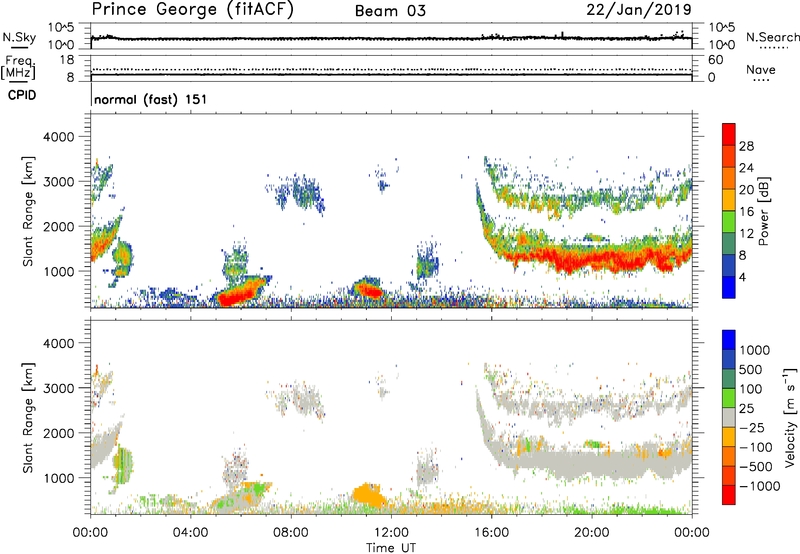Click the '2000' range tick in velocity panel
The width and height of the screenshot is (800, 554).
[x=58, y=433]
